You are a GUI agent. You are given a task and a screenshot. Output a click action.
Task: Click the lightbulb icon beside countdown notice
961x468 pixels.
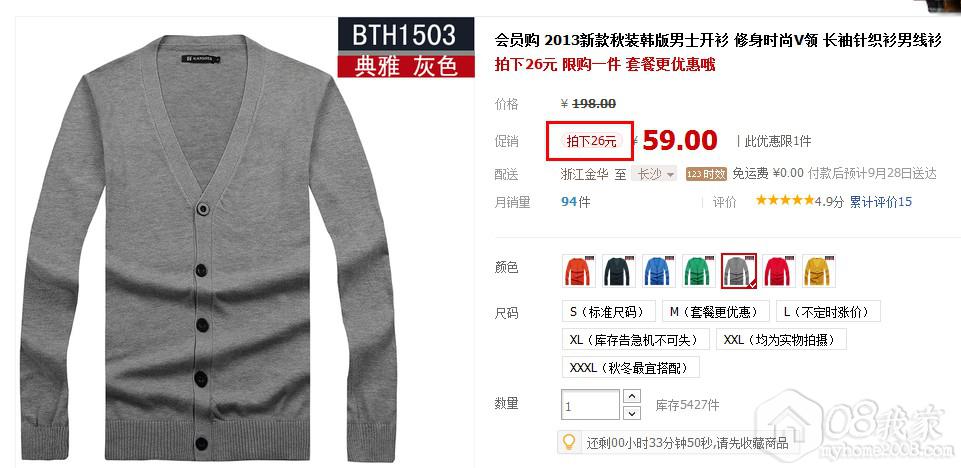(x=569, y=441)
